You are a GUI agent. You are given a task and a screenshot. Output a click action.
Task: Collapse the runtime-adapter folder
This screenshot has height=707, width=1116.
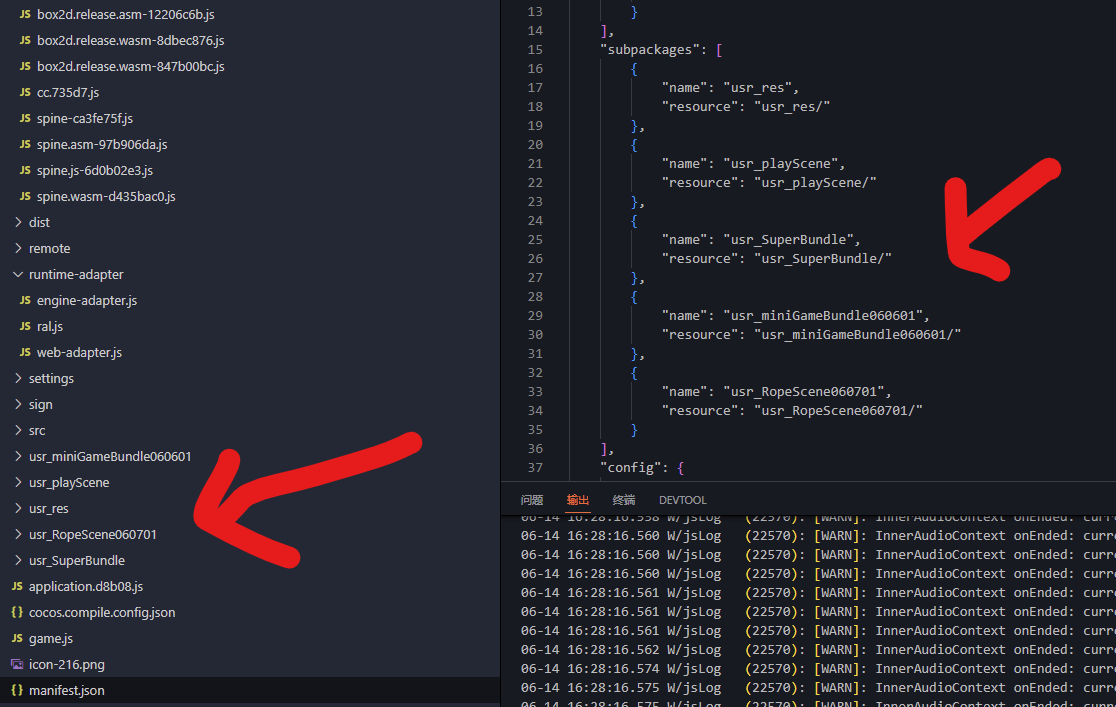point(18,274)
